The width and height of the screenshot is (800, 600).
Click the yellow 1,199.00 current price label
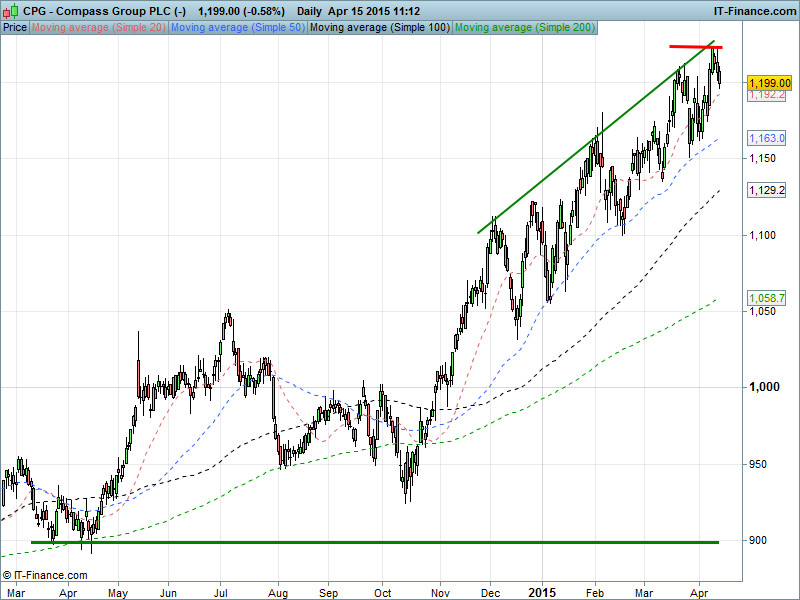(769, 83)
